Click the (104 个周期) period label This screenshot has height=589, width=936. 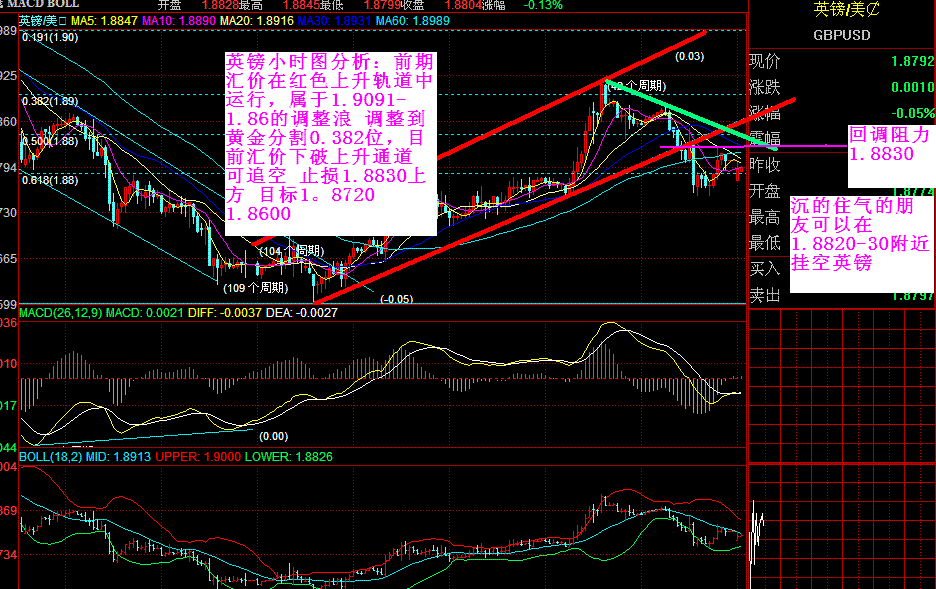(x=291, y=251)
